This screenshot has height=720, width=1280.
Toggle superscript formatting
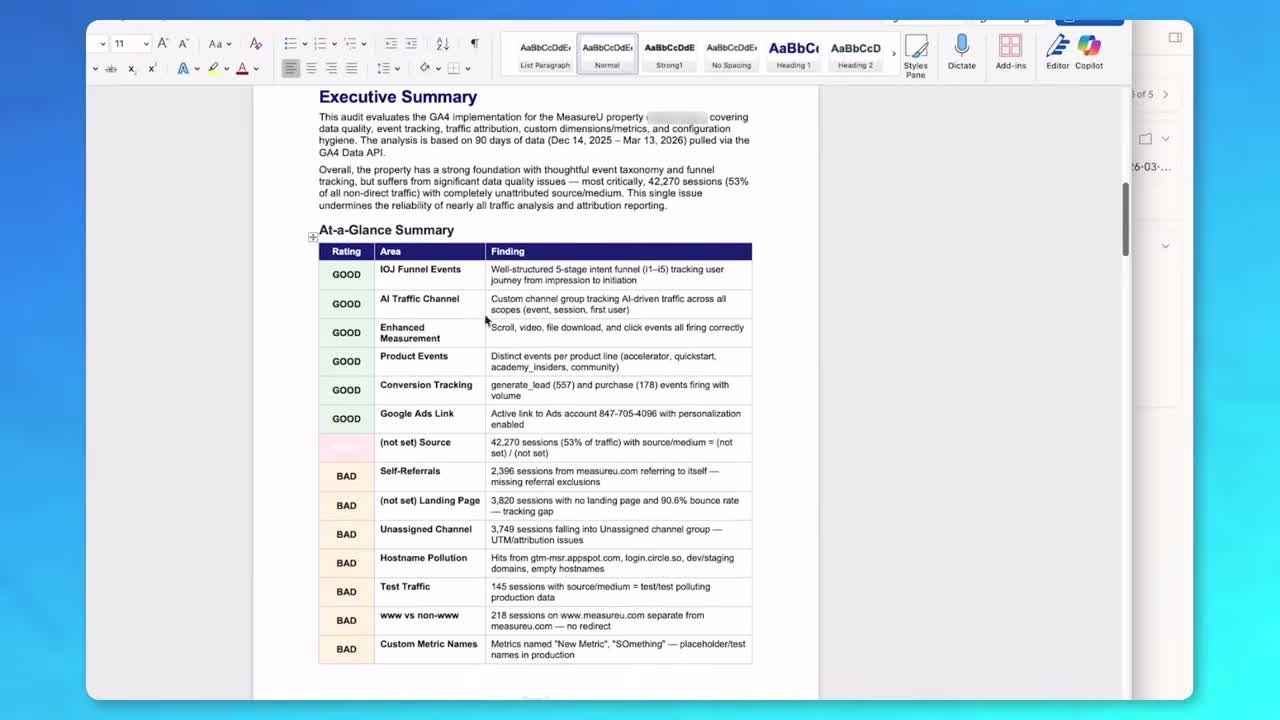point(151,68)
